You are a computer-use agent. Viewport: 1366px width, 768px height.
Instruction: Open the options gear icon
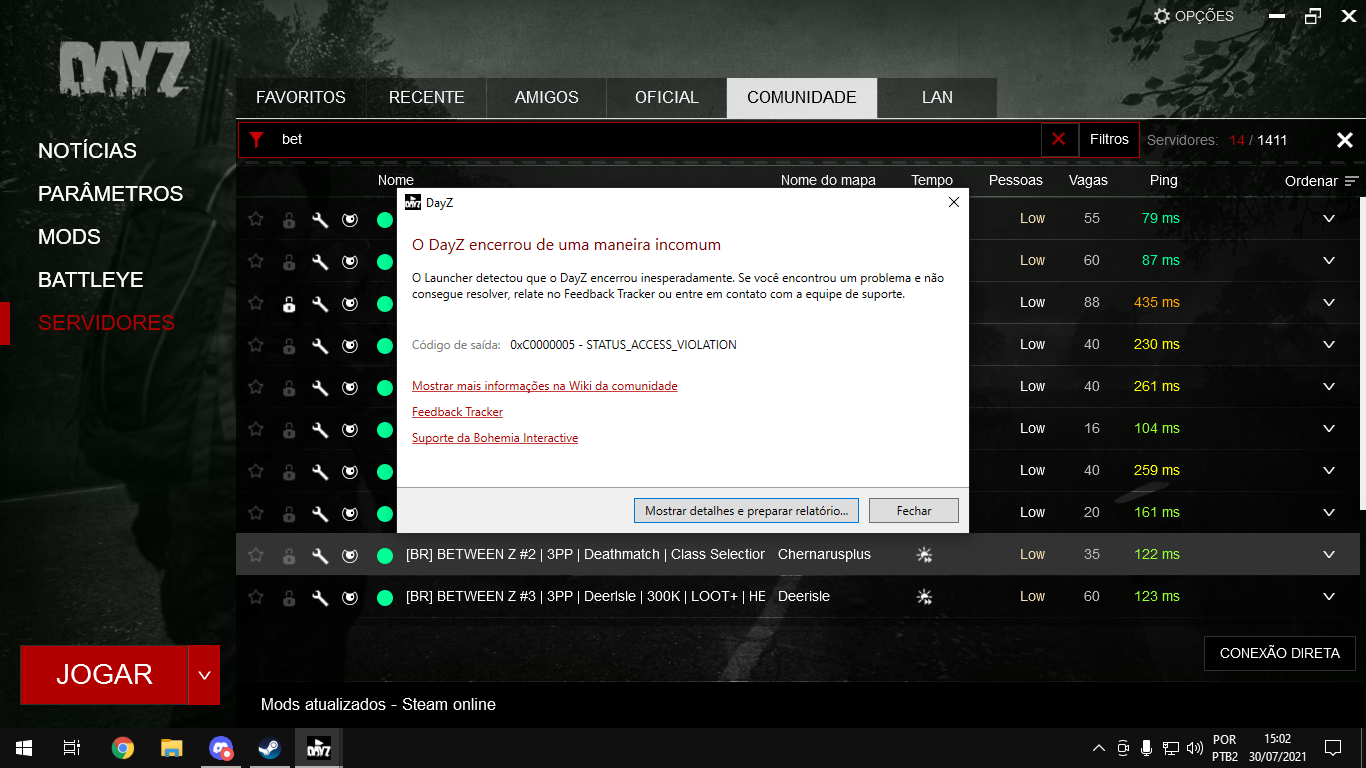tap(1162, 16)
